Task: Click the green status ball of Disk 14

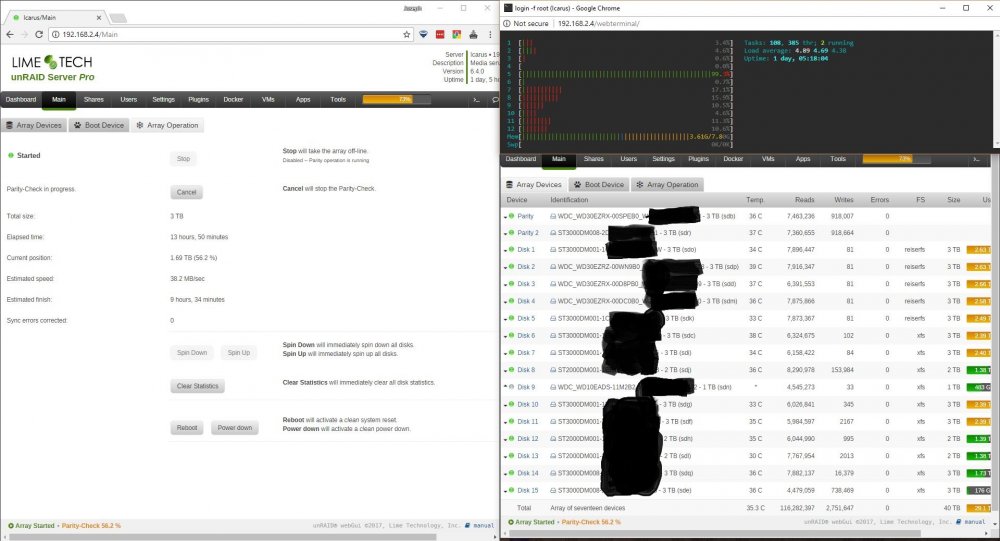Action: point(511,473)
